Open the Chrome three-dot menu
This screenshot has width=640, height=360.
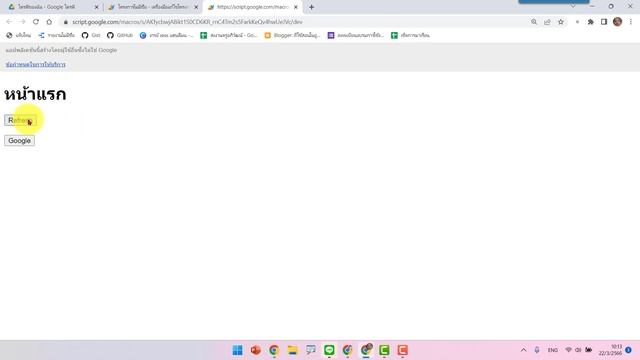tap(631, 22)
